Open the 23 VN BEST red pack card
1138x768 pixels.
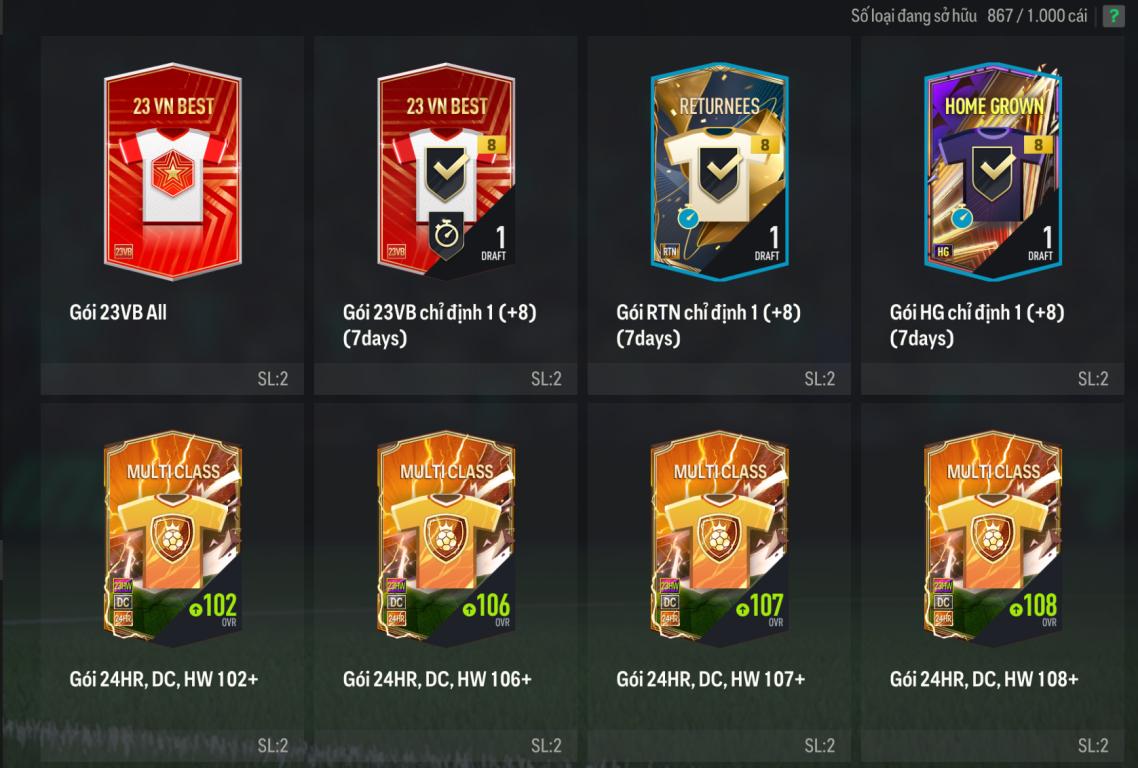173,171
